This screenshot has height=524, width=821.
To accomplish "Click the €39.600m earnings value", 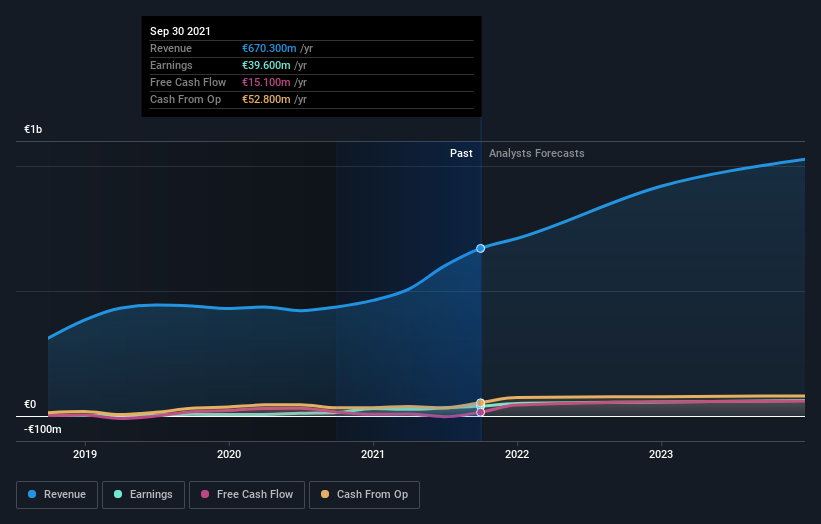I will (x=266, y=65).
